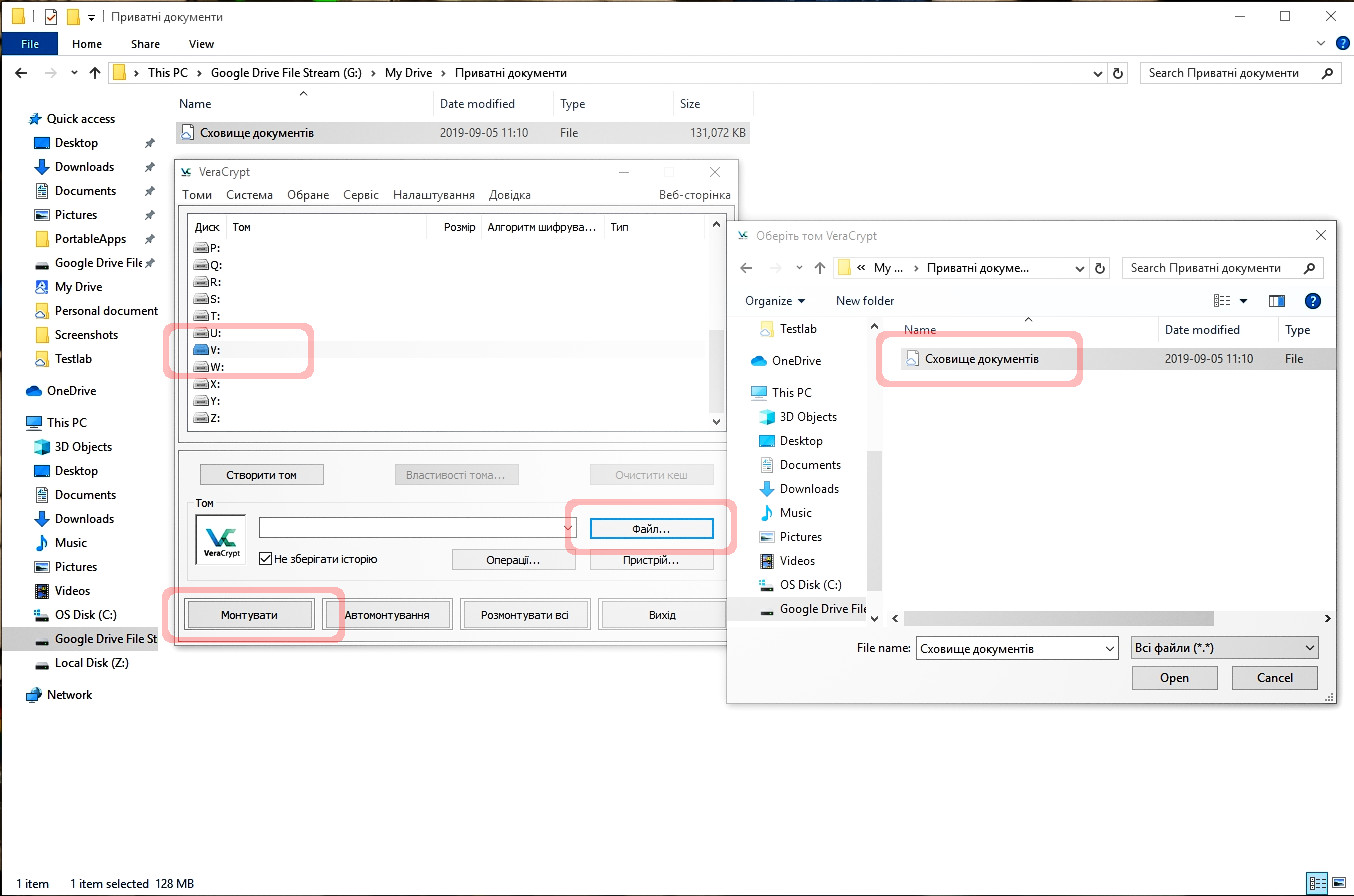The height and width of the screenshot is (896, 1354).
Task: Open Всі файли (*.*) file type dropdown
Action: tap(1225, 649)
